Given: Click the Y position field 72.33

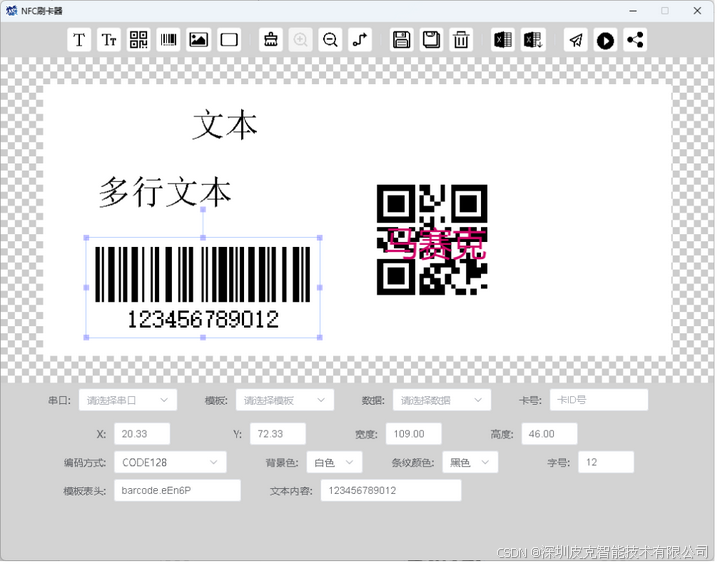Looking at the screenshot, I should pos(278,434).
